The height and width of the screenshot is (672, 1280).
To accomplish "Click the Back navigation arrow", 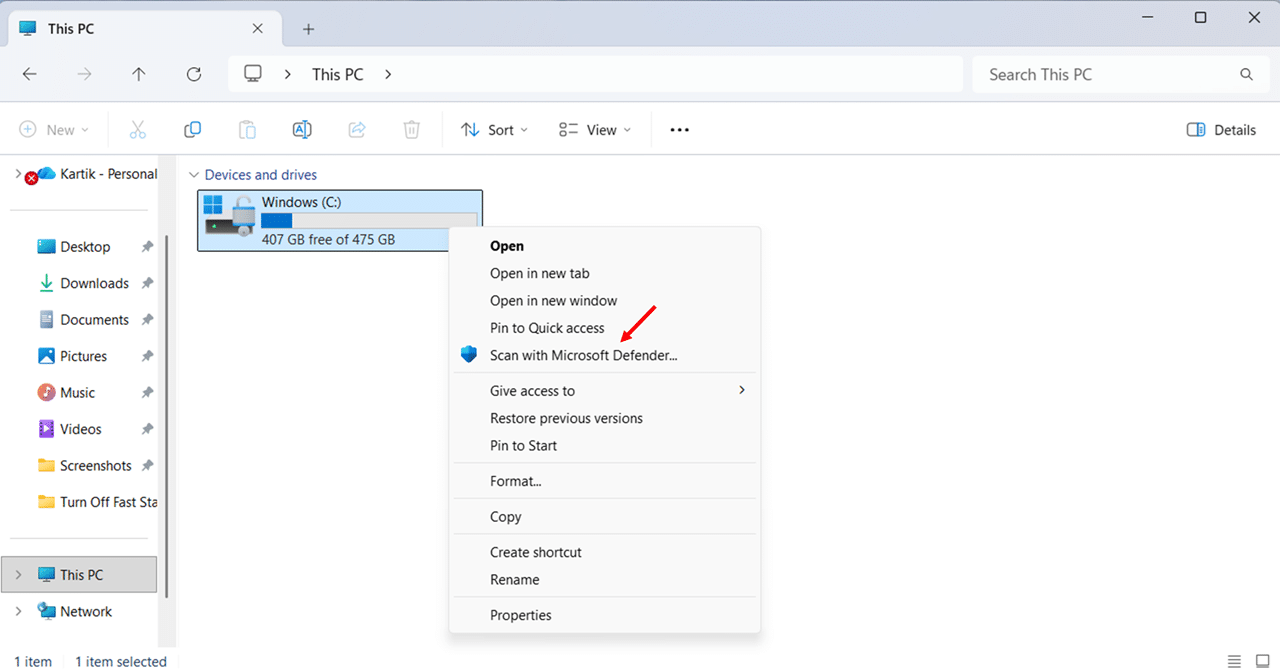I will [x=30, y=74].
